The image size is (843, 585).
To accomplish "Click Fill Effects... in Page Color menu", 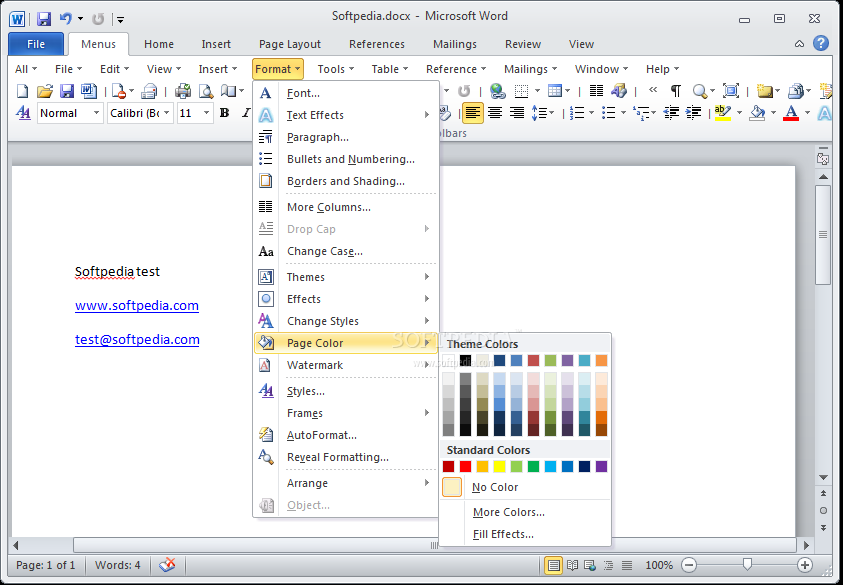I will (525, 534).
